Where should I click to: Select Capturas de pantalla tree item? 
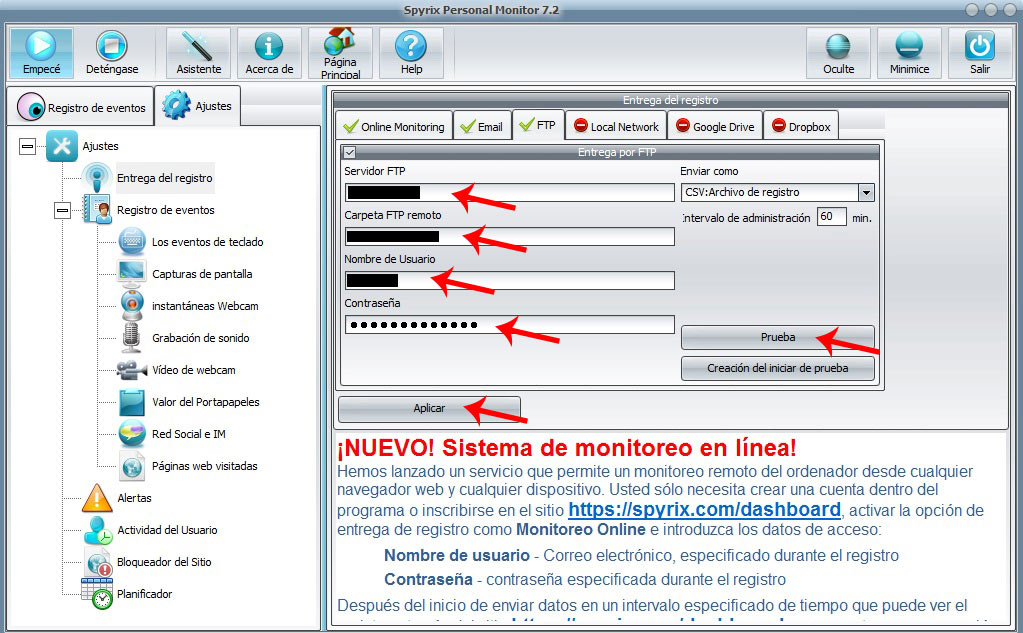[x=202, y=274]
